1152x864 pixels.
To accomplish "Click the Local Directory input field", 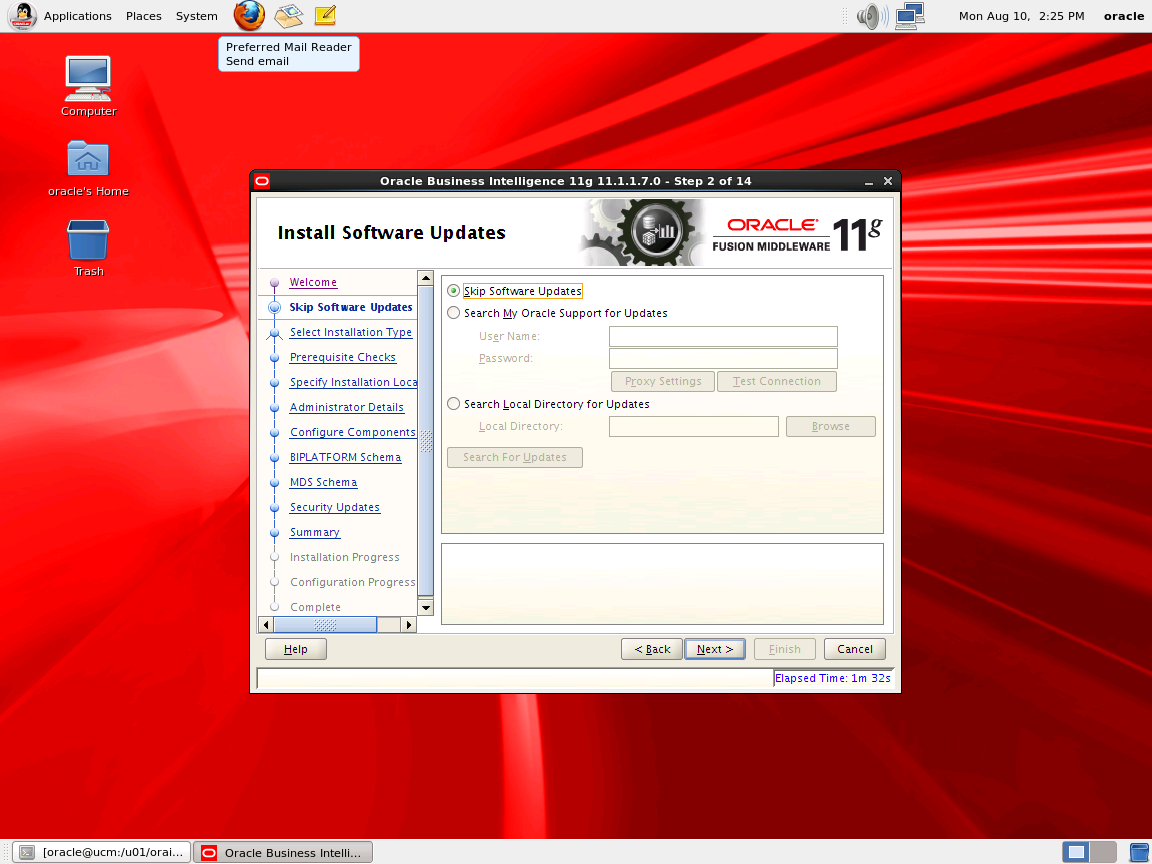I will 694,426.
